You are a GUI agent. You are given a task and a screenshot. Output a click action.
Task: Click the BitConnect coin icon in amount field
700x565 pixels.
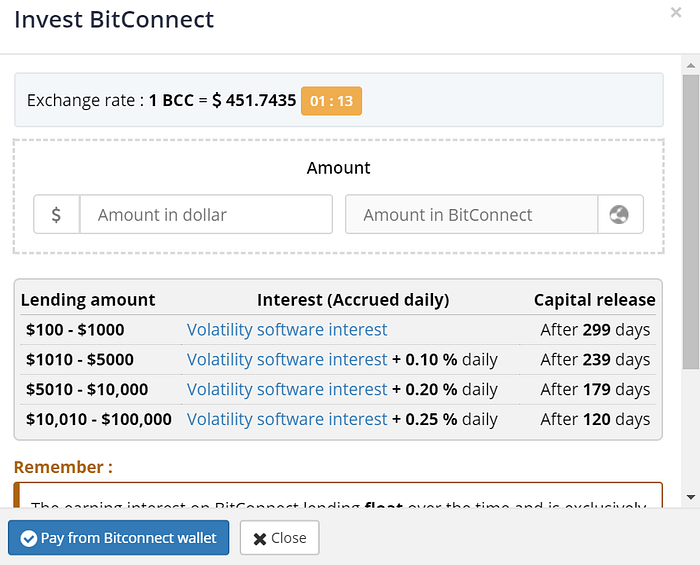click(x=620, y=214)
